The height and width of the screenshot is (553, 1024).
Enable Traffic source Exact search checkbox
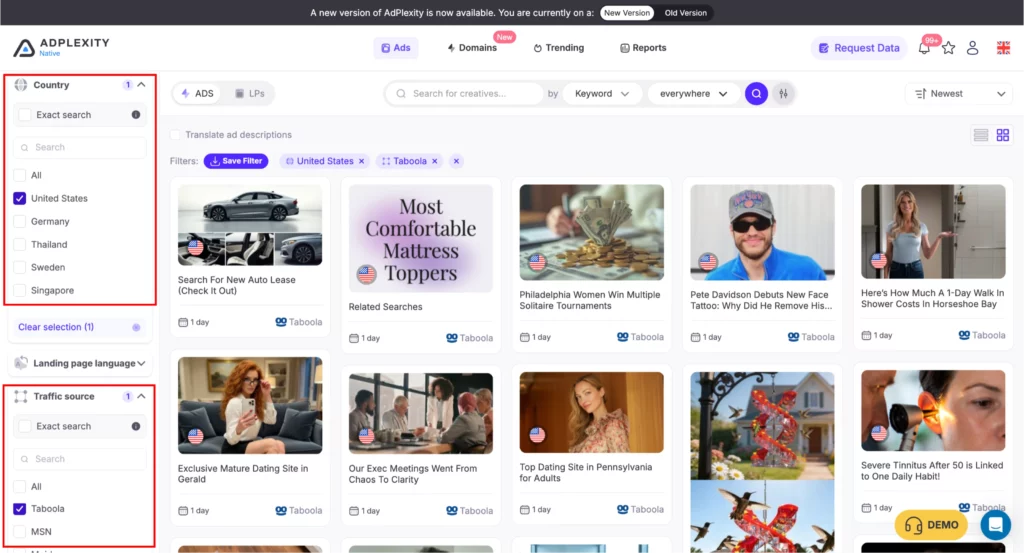25,426
